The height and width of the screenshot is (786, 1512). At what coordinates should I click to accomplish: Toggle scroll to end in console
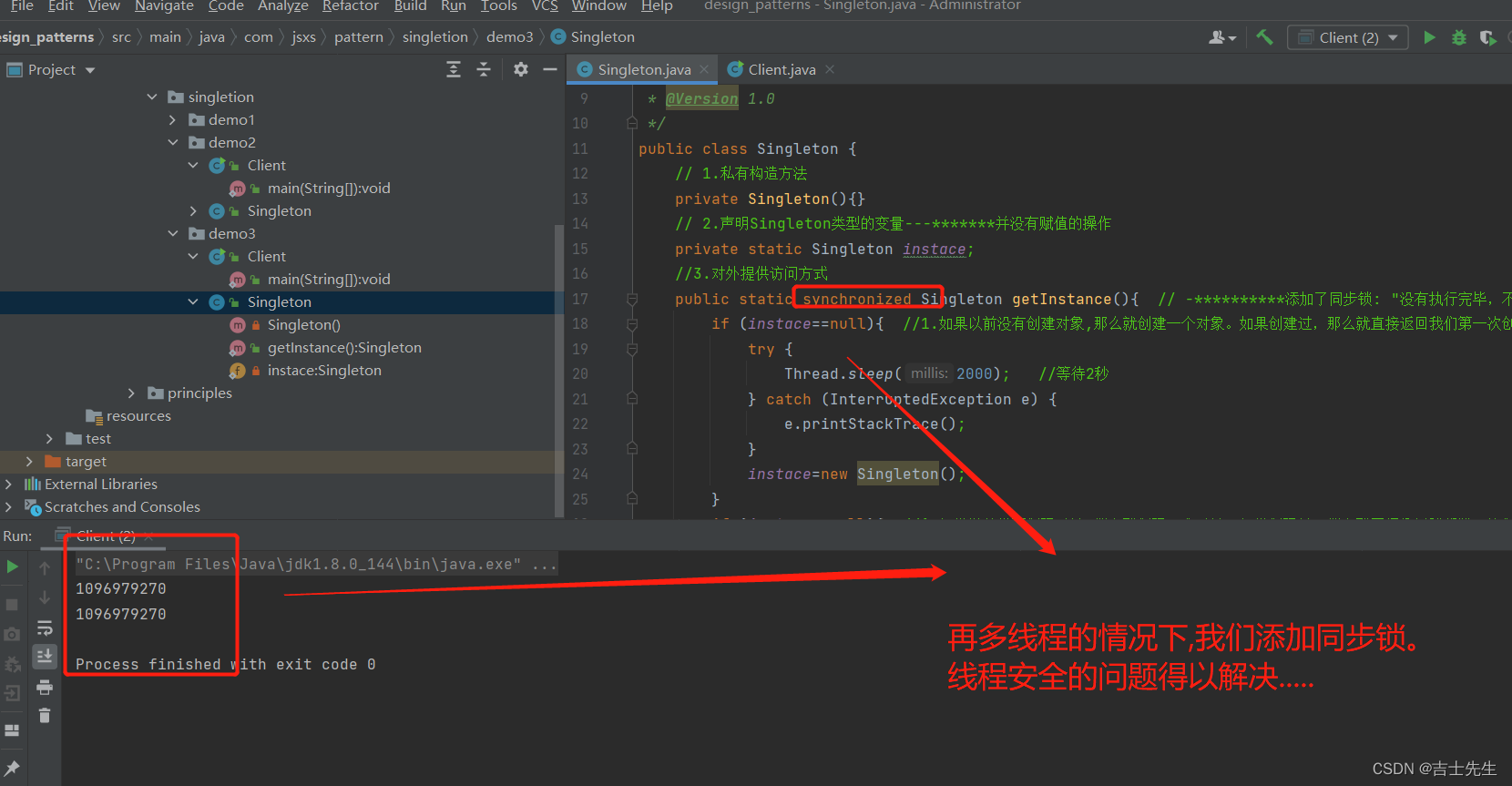coord(45,656)
